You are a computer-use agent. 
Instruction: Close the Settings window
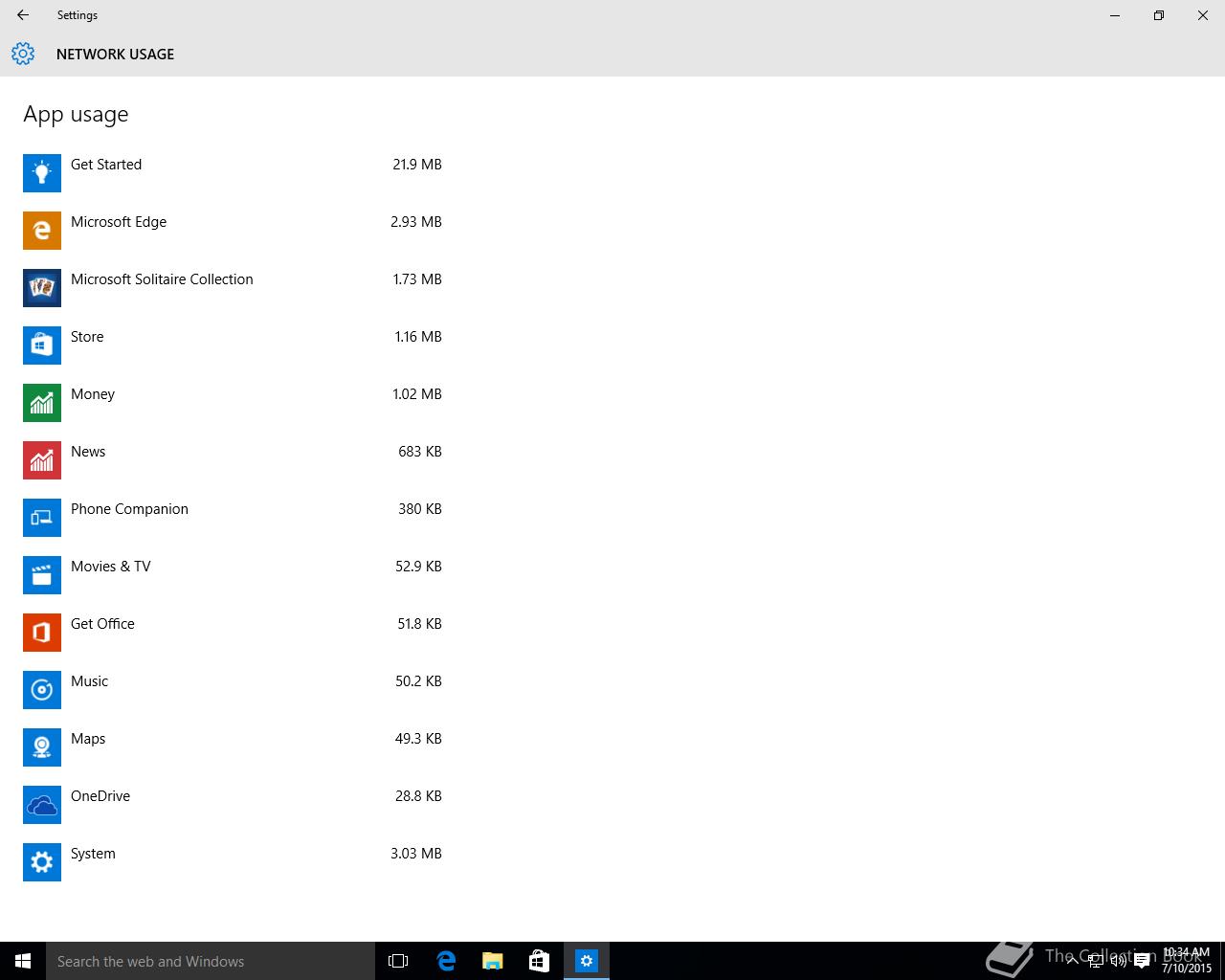pos(1203,15)
